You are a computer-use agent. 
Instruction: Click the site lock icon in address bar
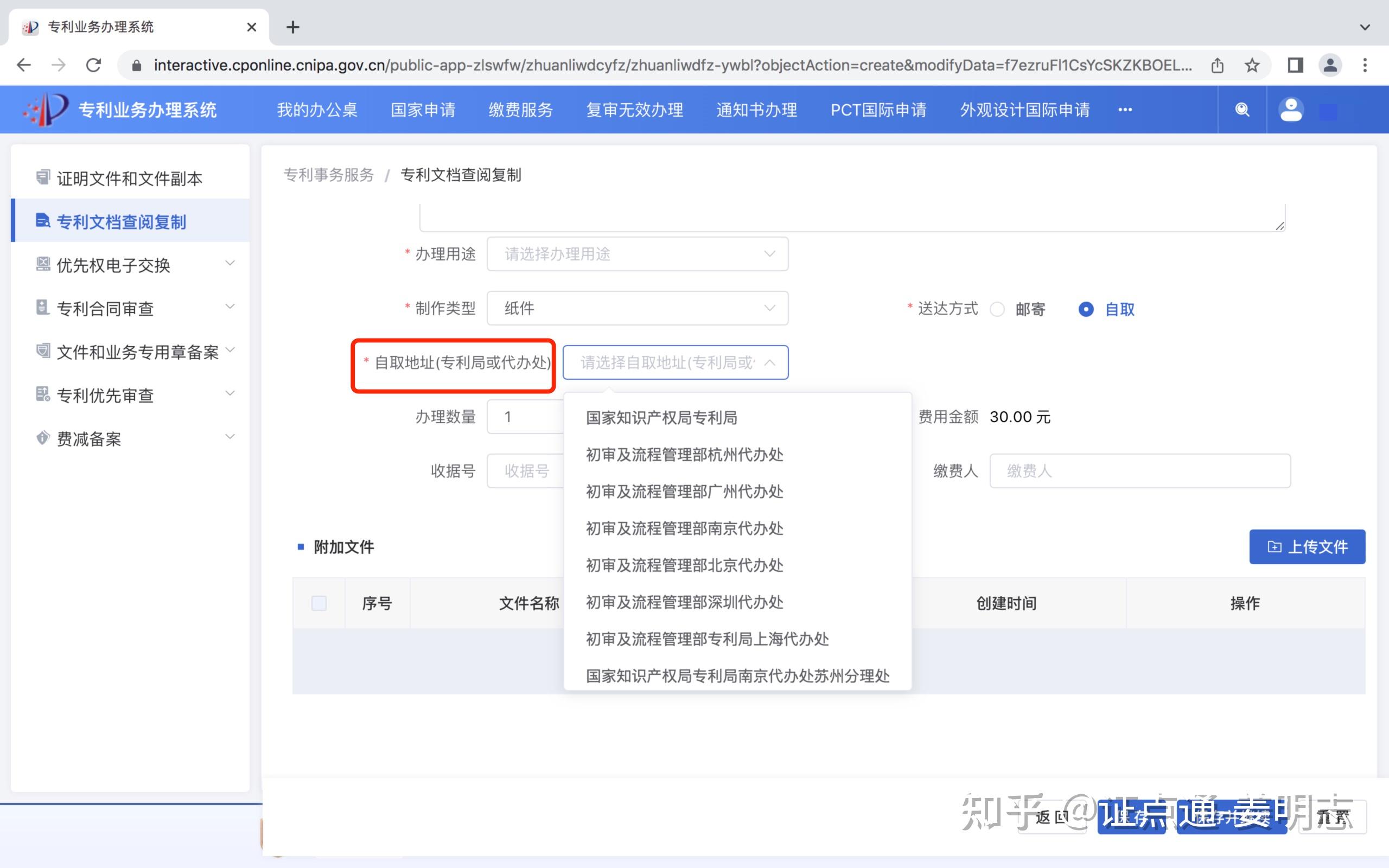[137, 66]
